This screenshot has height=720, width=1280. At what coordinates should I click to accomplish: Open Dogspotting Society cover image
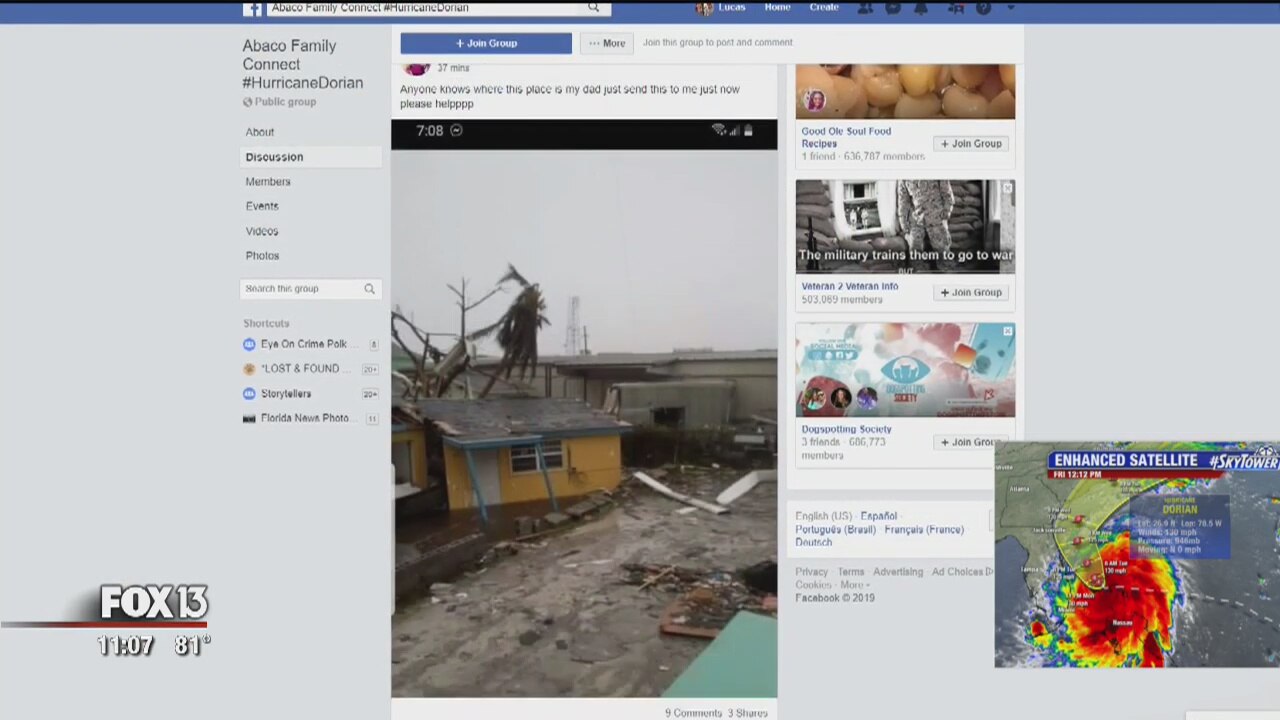[905, 370]
